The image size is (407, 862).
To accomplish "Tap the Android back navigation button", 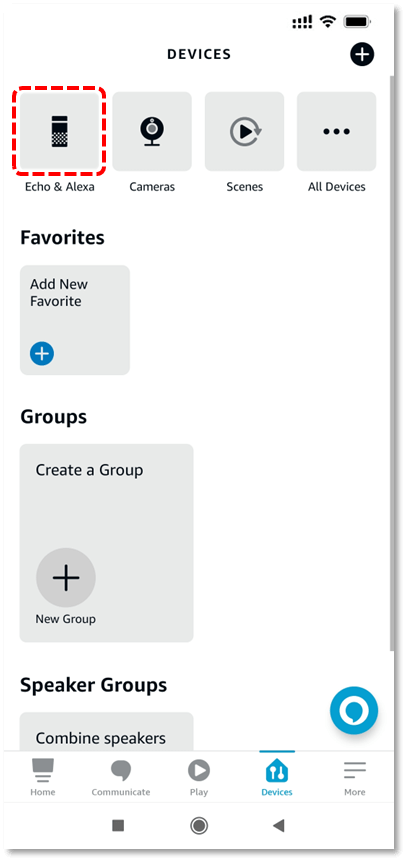I will pyautogui.click(x=279, y=825).
